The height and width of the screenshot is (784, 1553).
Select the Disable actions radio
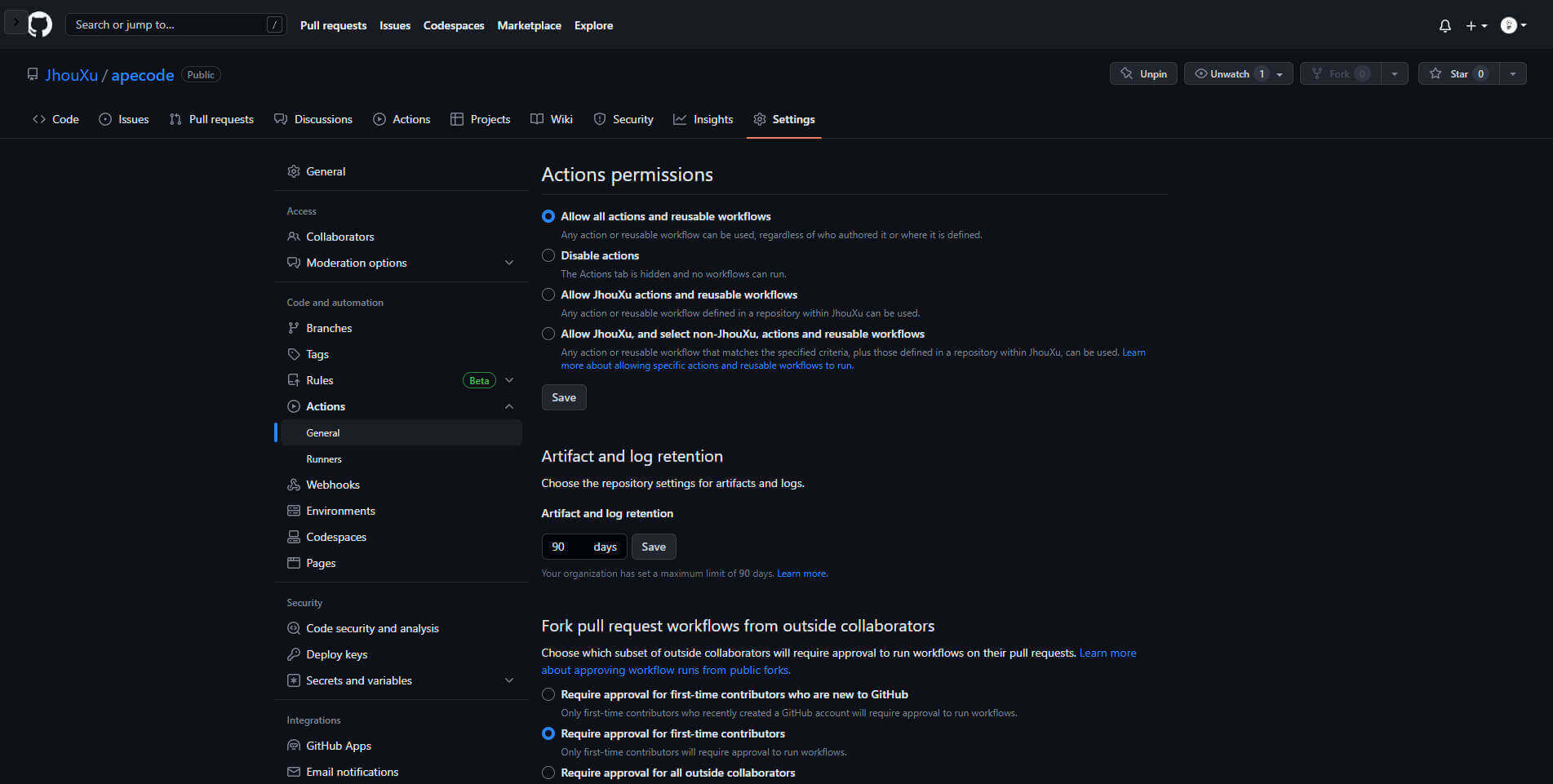(x=548, y=255)
